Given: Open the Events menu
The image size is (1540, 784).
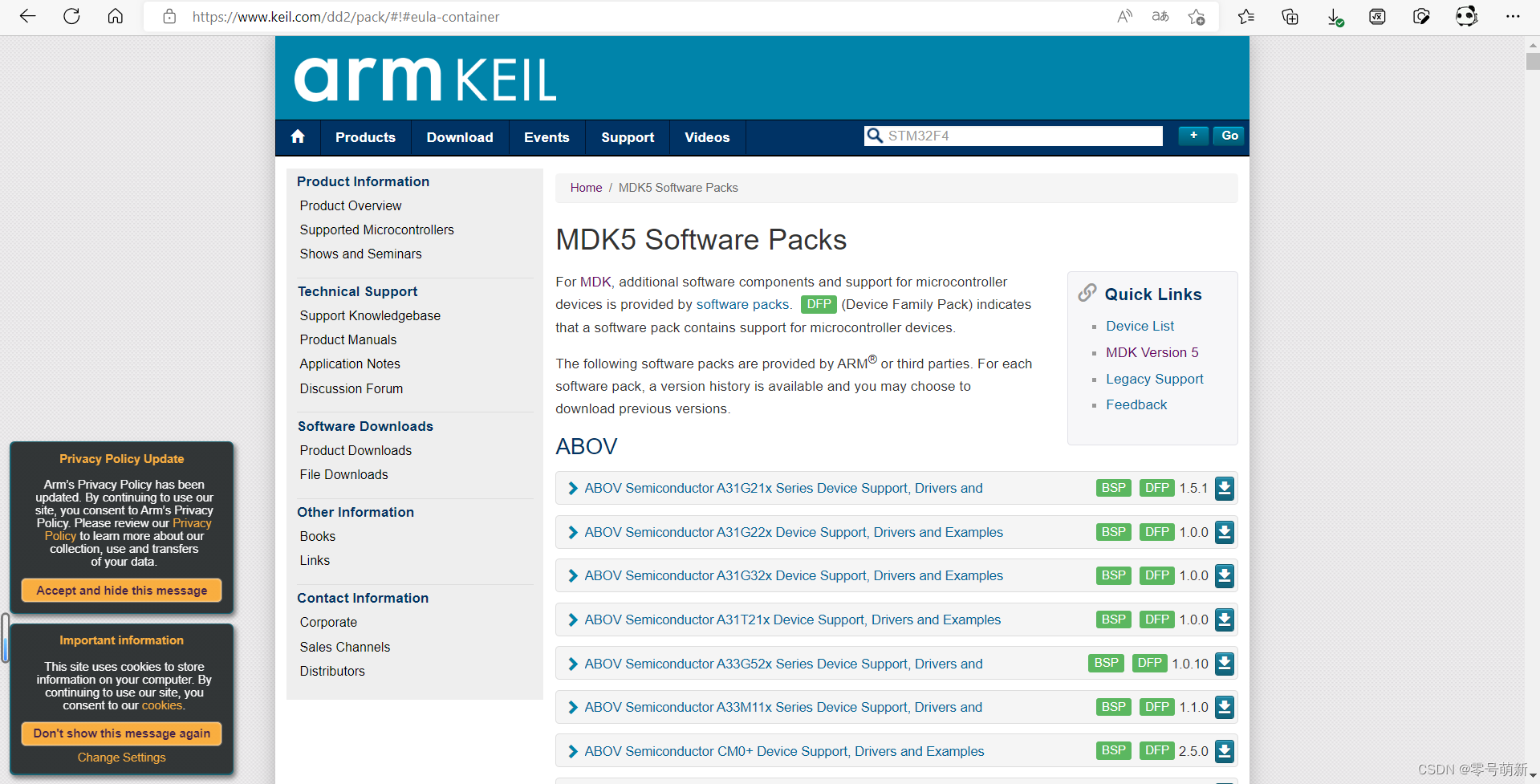Looking at the screenshot, I should point(547,137).
